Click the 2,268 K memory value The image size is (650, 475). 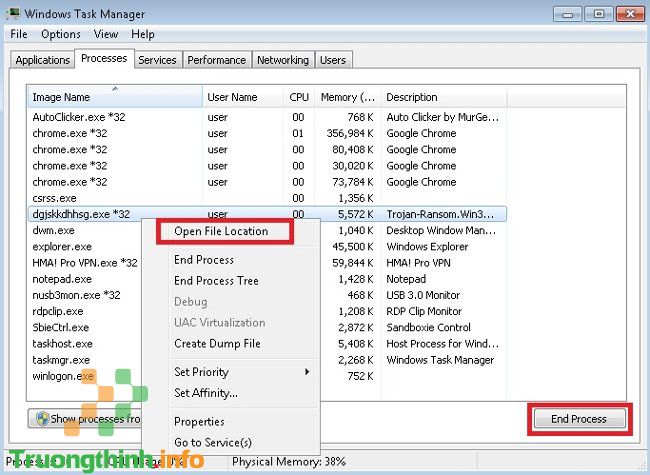(356, 360)
